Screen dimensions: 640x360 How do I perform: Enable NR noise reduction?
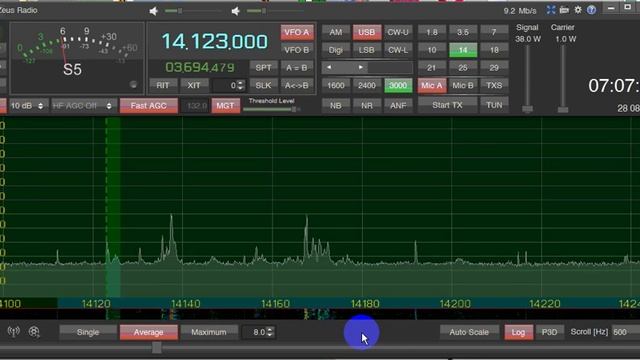(367, 106)
